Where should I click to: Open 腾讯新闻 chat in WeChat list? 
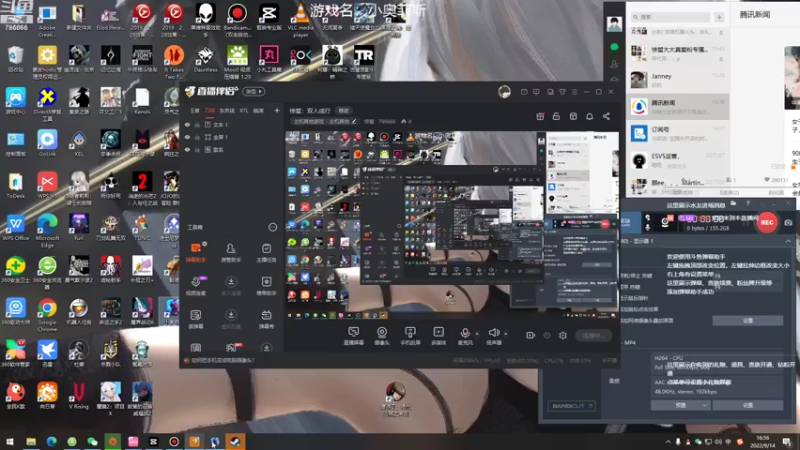pyautogui.click(x=678, y=106)
